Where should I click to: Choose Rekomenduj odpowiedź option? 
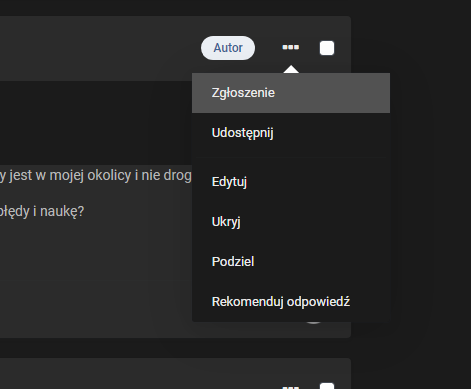click(x=291, y=302)
